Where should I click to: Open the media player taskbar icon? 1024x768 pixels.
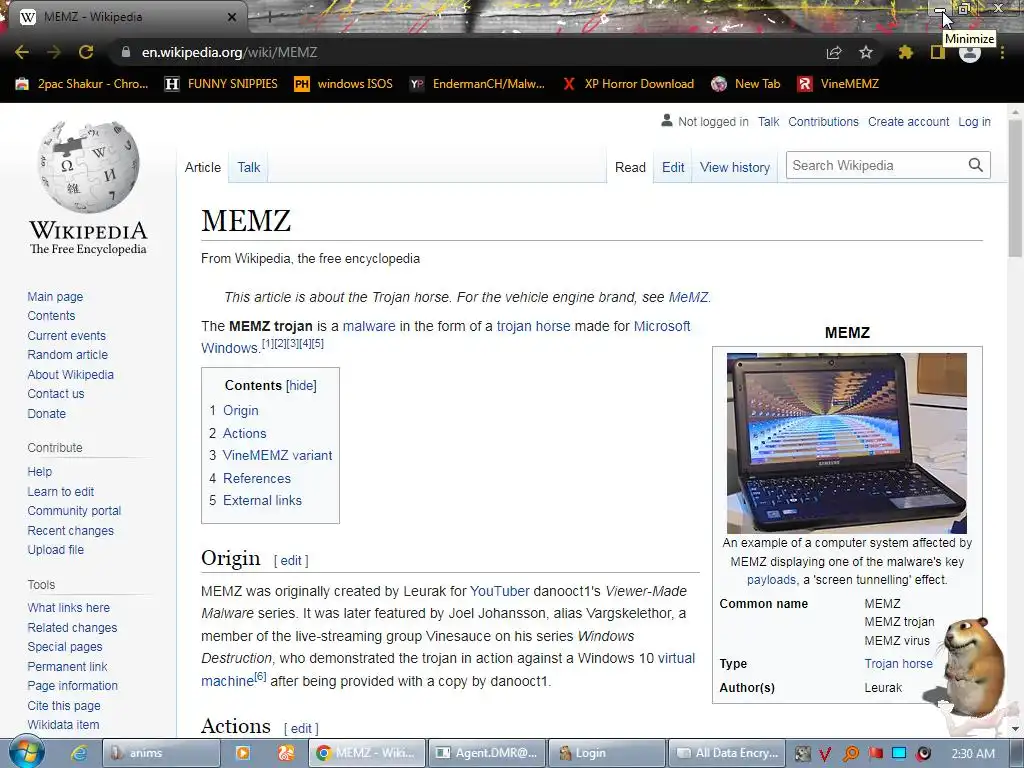click(243, 754)
